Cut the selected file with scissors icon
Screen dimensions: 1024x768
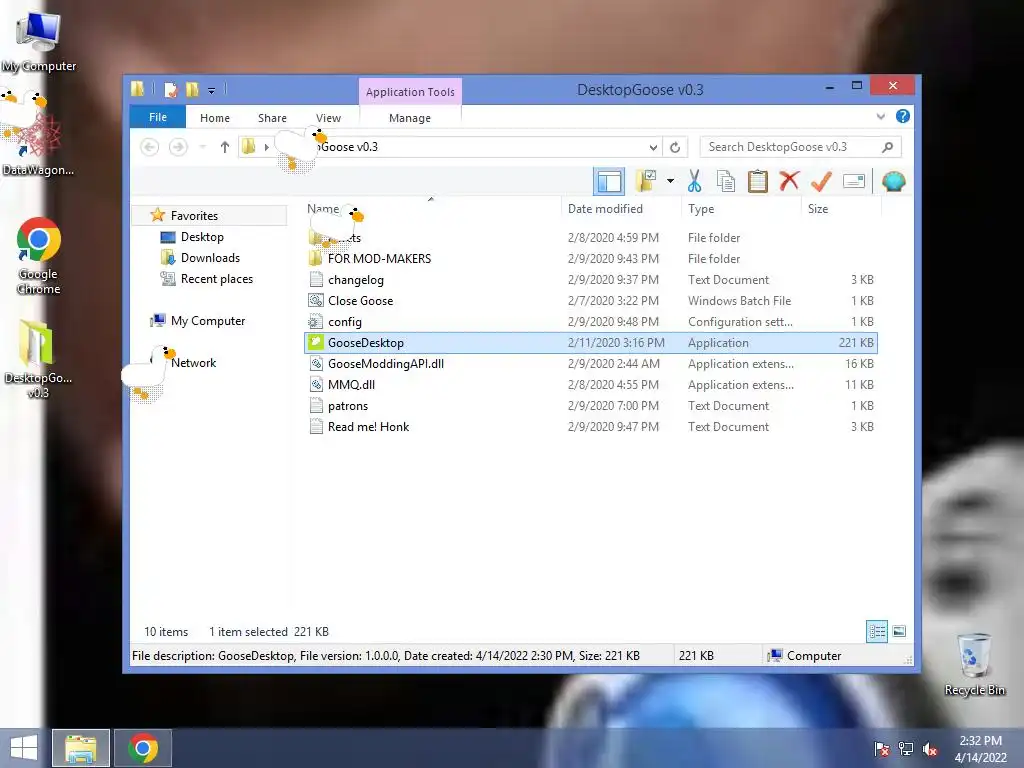[694, 181]
